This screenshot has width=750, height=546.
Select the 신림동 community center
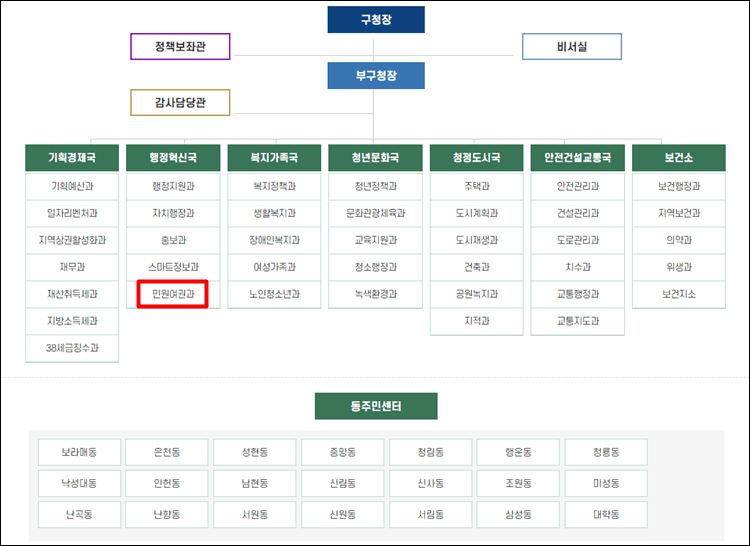coord(342,483)
